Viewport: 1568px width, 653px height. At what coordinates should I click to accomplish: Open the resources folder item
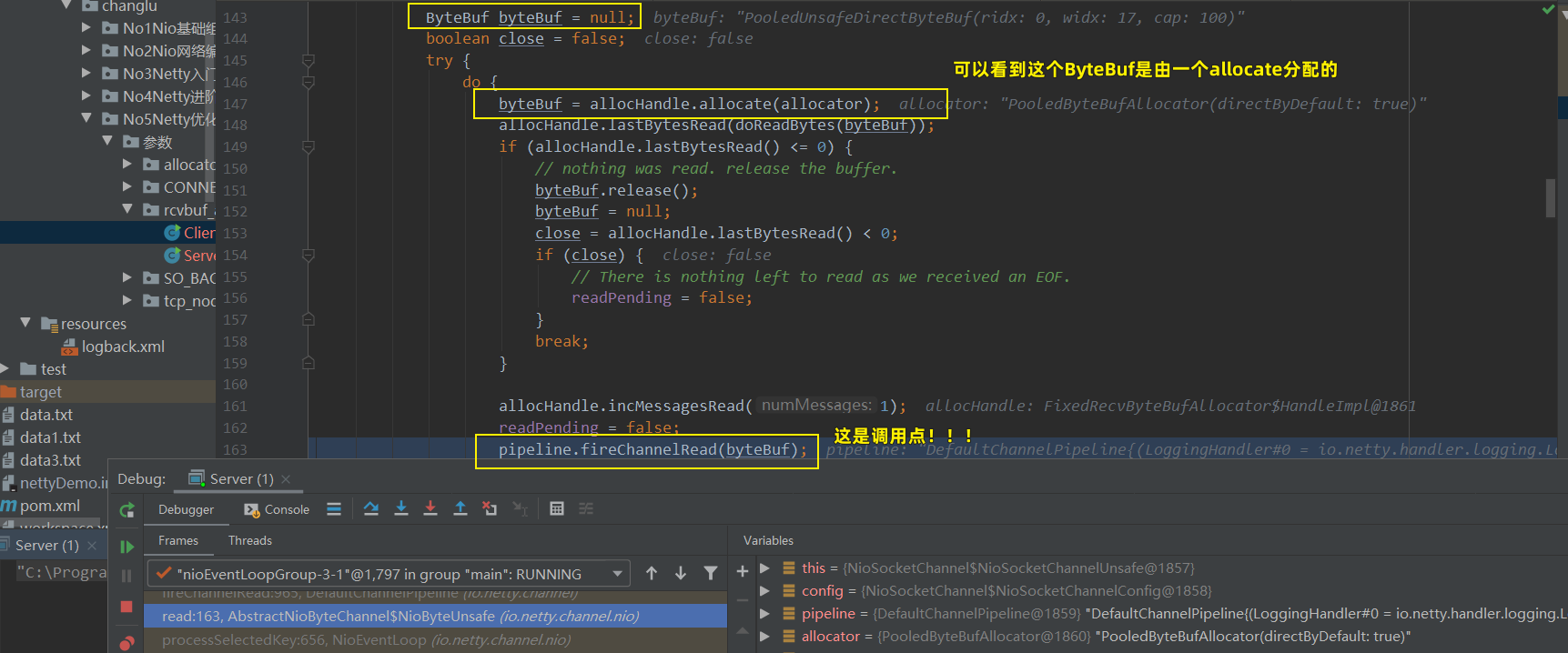(93, 324)
